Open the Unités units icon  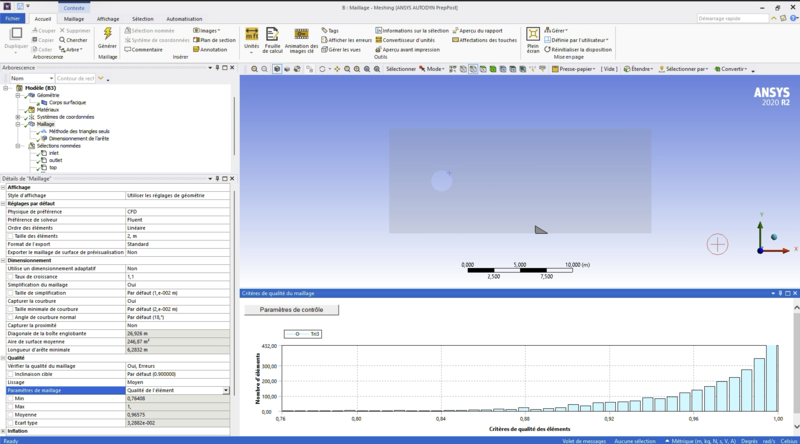click(x=252, y=34)
